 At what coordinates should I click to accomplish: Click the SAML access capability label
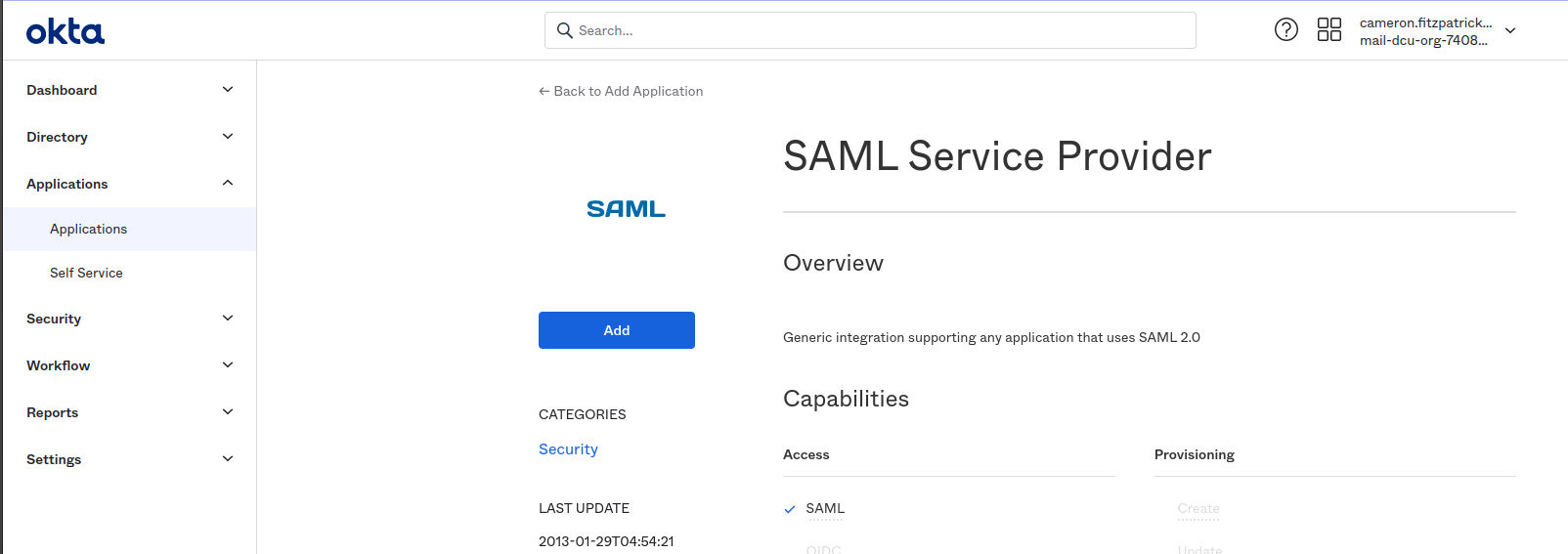coord(825,509)
